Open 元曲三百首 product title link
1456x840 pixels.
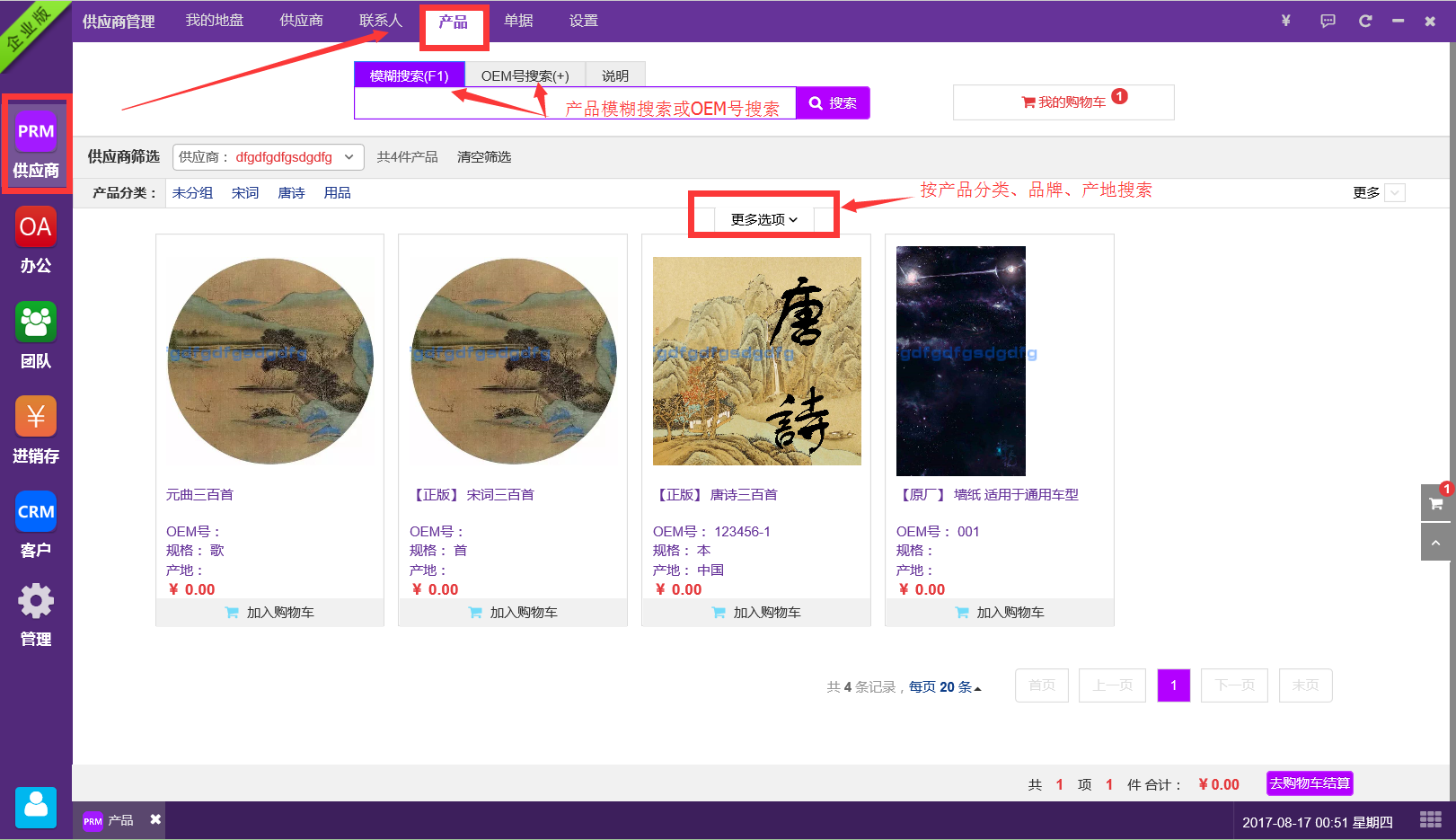tap(199, 495)
